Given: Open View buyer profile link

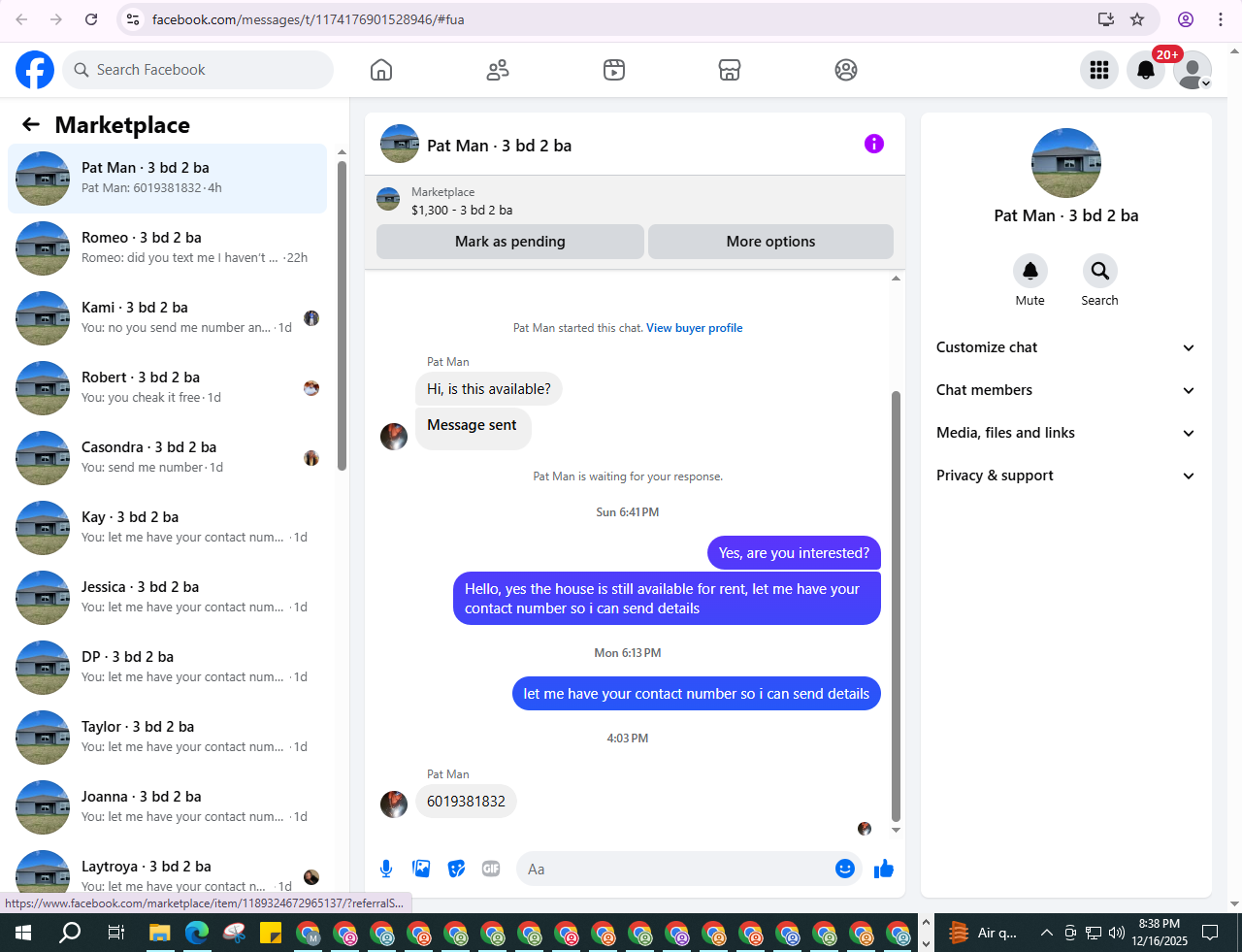Looking at the screenshot, I should (x=695, y=328).
